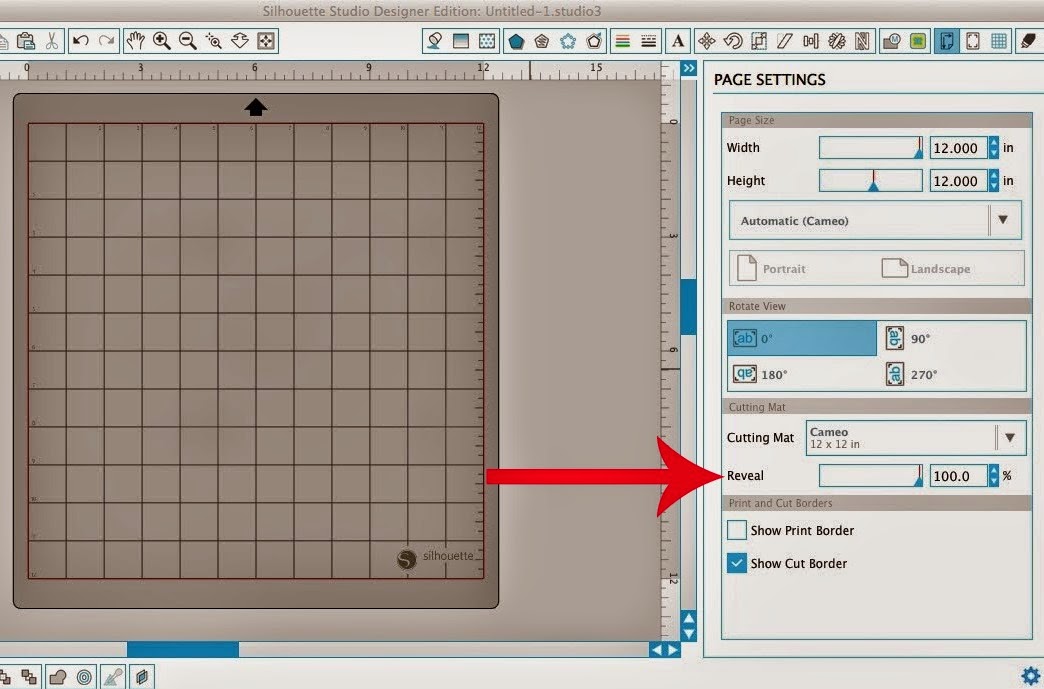The image size is (1044, 689).
Task: Click the pentagon with pencil icon
Action: pyautogui.click(x=594, y=41)
